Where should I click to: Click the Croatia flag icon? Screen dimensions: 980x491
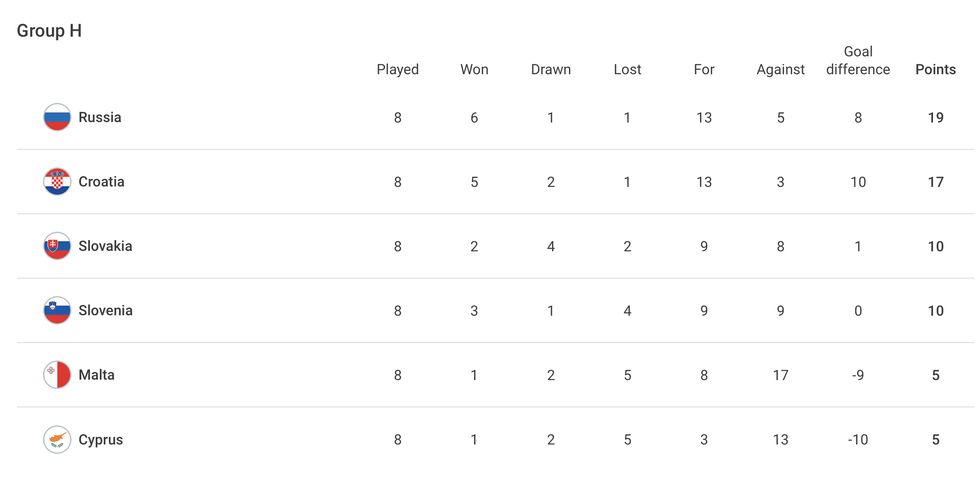[57, 182]
